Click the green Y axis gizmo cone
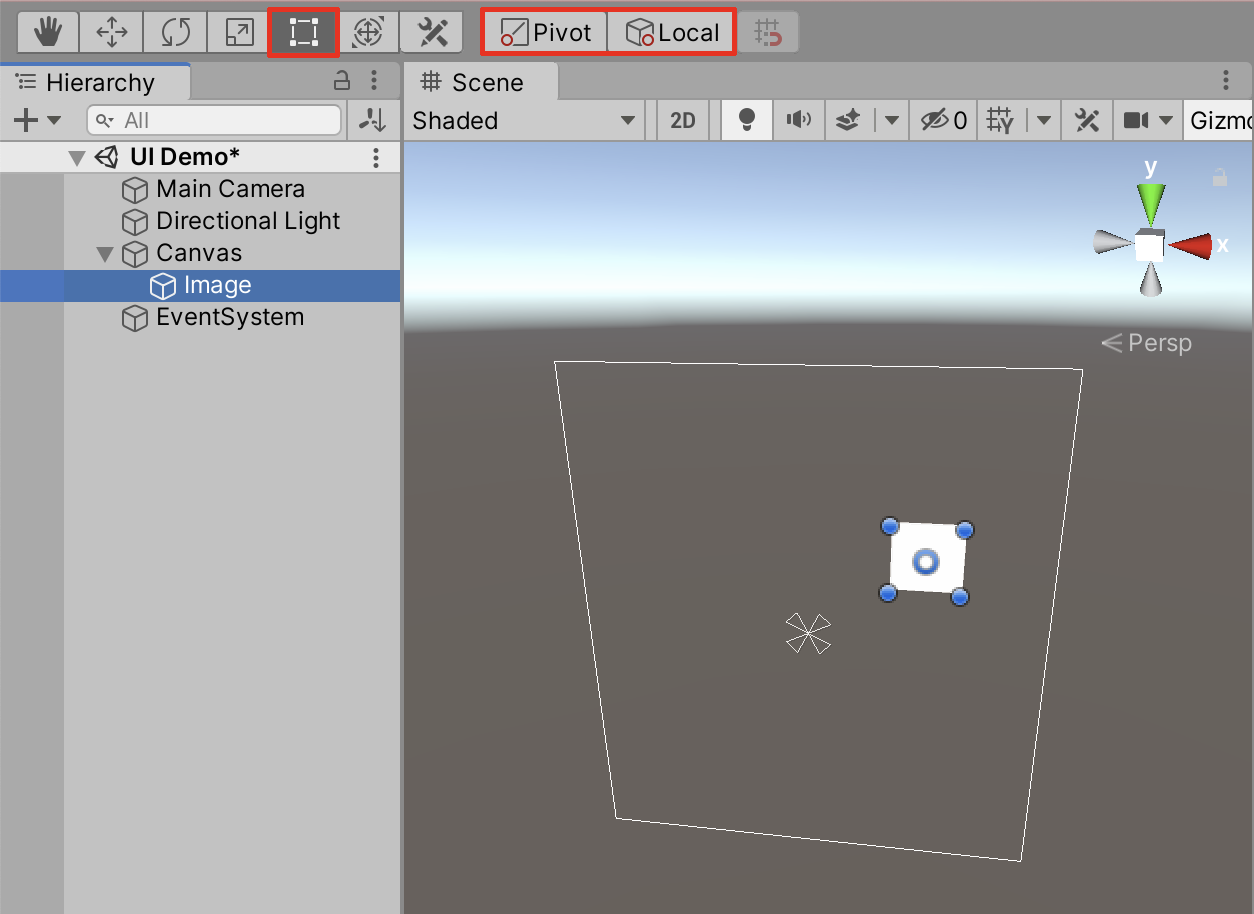The height and width of the screenshot is (914, 1254). point(1151,204)
